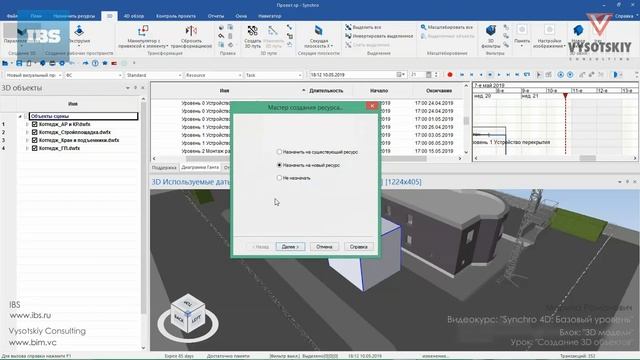Open the 'Resource' dropdown
Screen dimensions: 640x360
click(213, 75)
